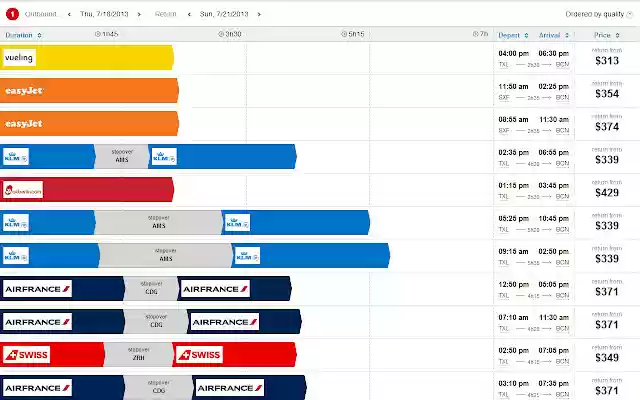Sort results by Arrival time
Image resolution: width=640 pixels, height=400 pixels.
click(554, 36)
